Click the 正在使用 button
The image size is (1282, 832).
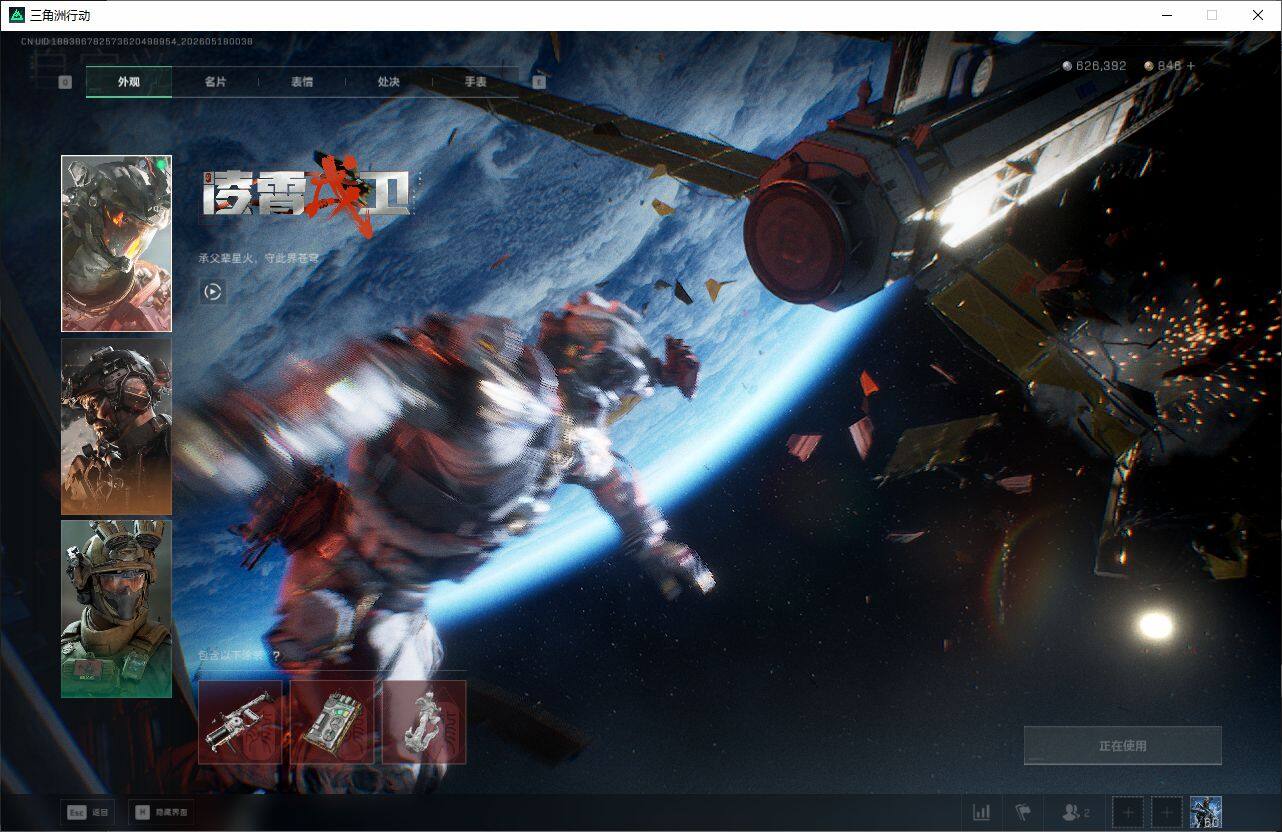coord(1122,745)
